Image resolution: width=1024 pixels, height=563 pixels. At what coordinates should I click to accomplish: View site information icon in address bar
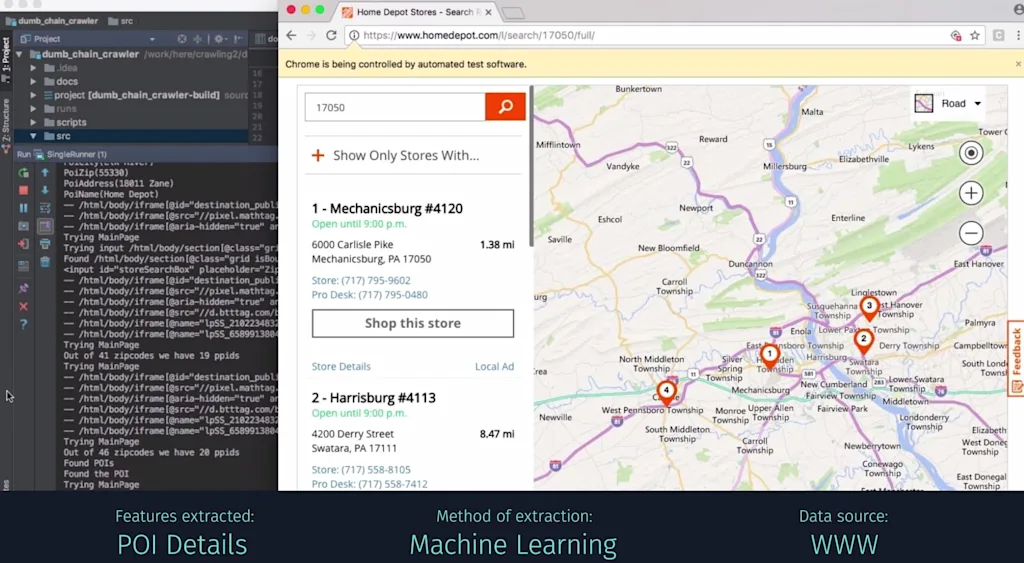pos(354,35)
